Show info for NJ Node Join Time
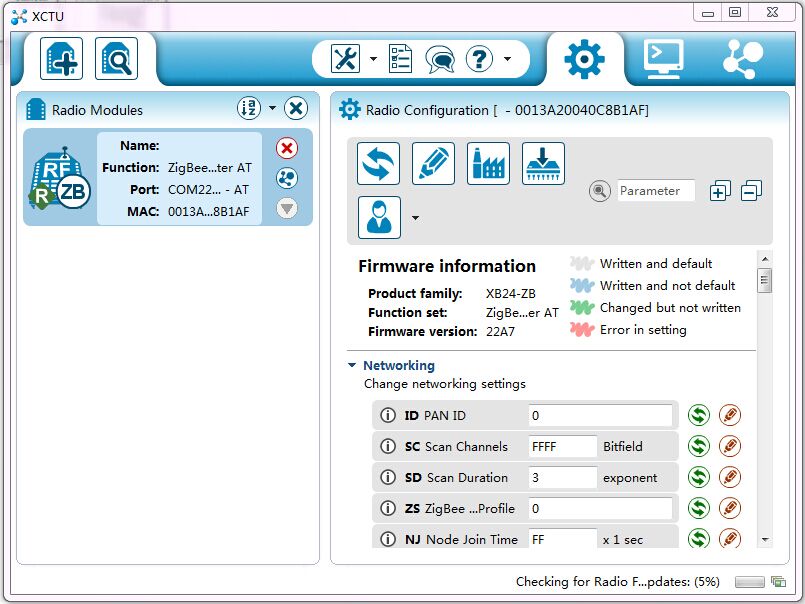The width and height of the screenshot is (805, 604). [x=388, y=539]
